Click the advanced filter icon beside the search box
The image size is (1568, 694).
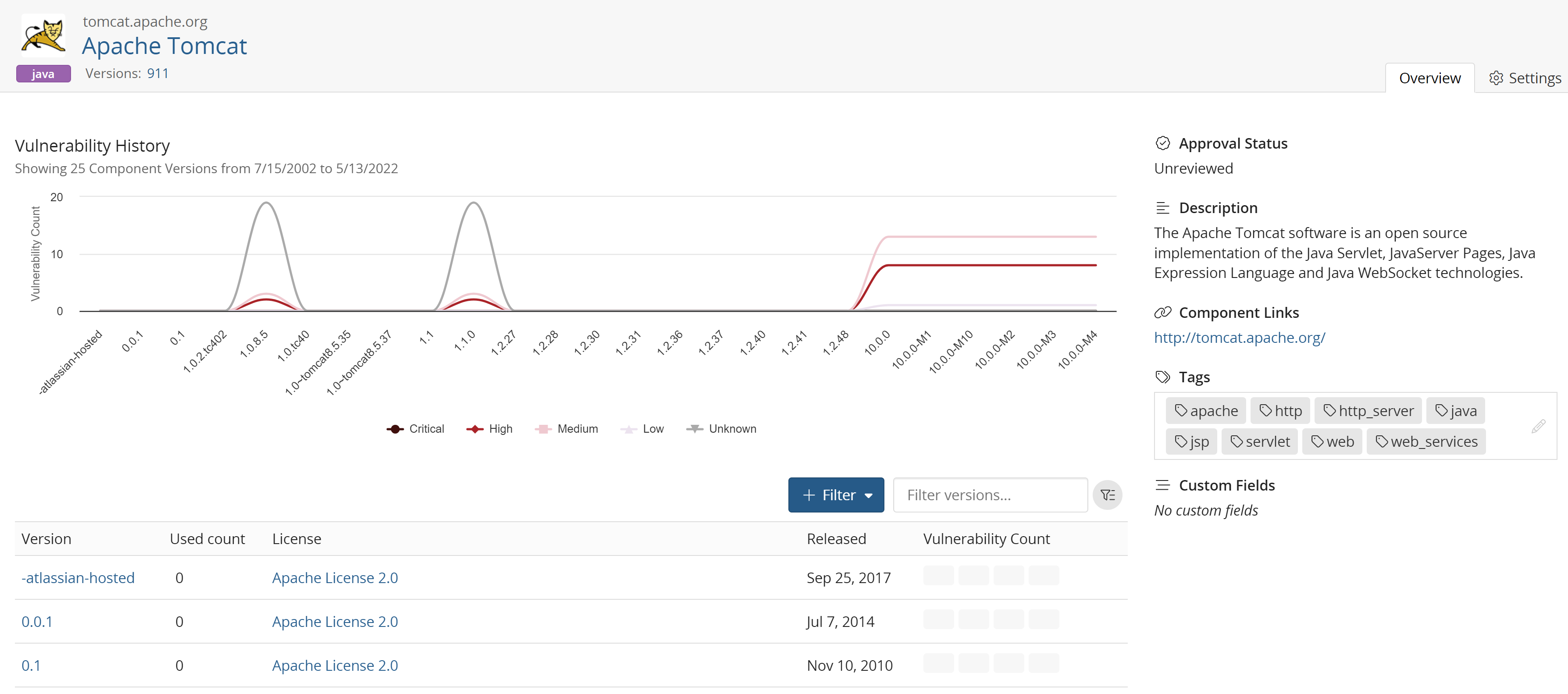click(1107, 495)
